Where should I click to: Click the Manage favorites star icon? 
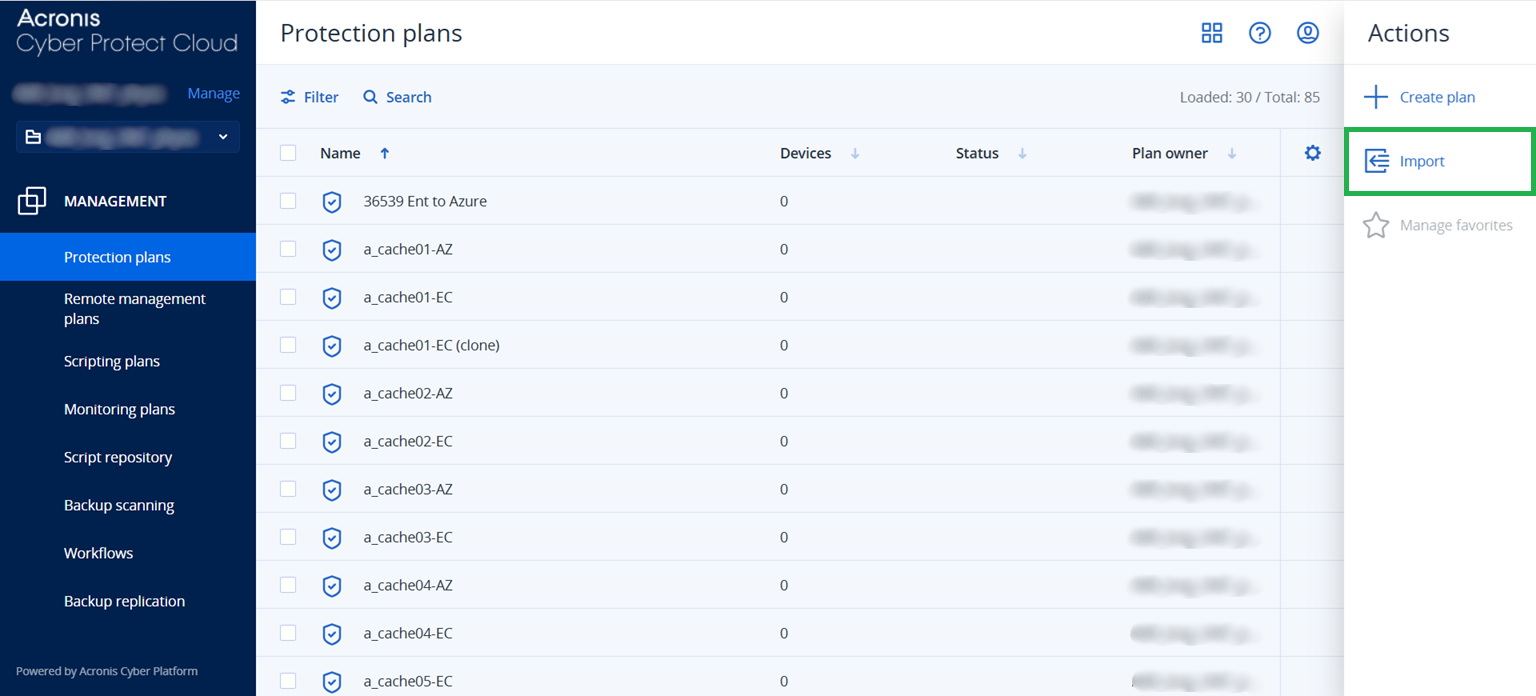(1376, 225)
